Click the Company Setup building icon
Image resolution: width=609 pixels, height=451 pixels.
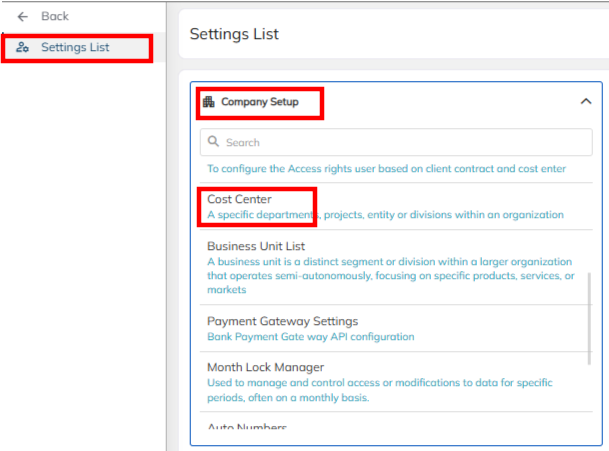(x=208, y=102)
